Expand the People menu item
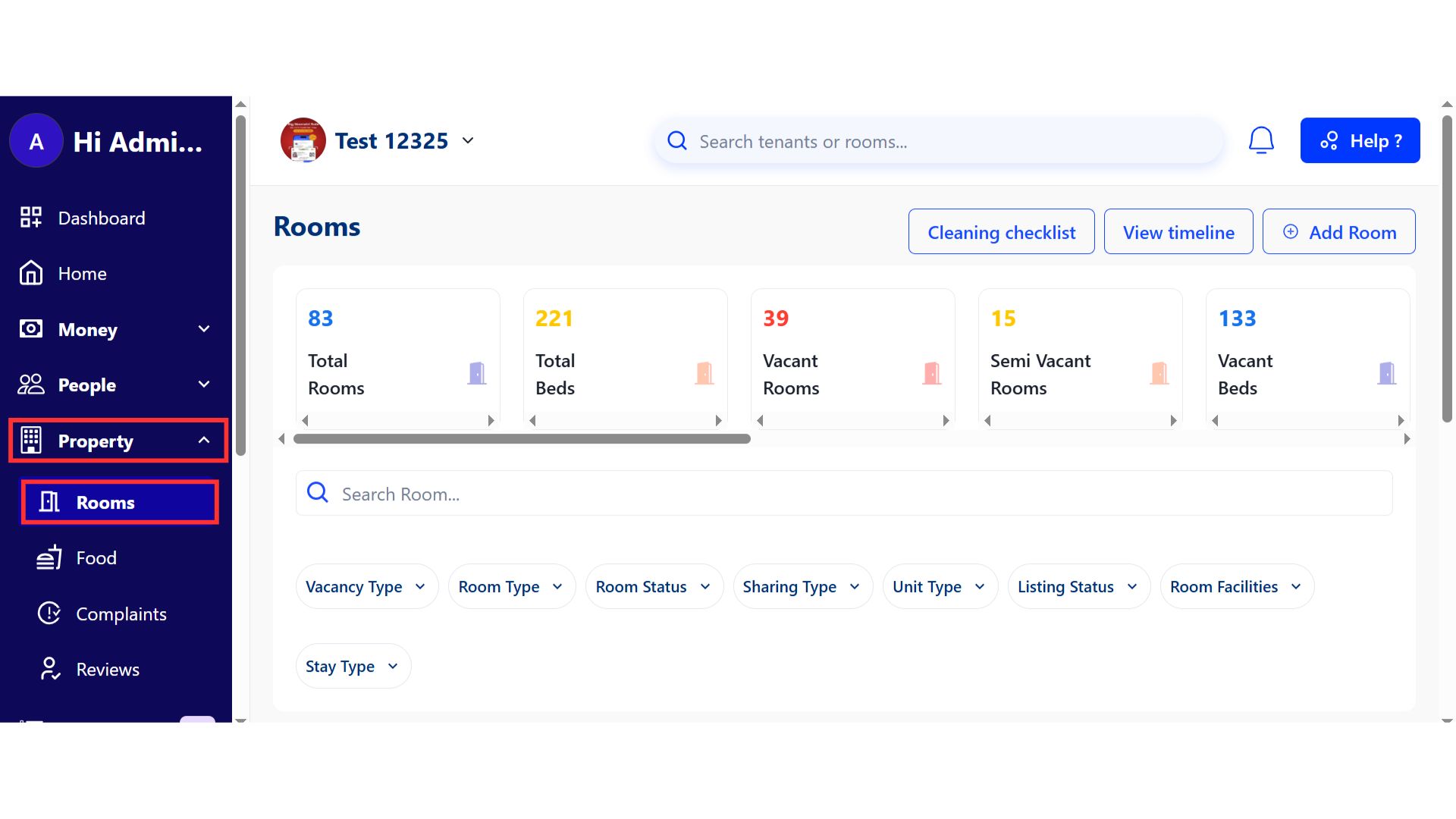This screenshot has height=819, width=1456. 204,384
